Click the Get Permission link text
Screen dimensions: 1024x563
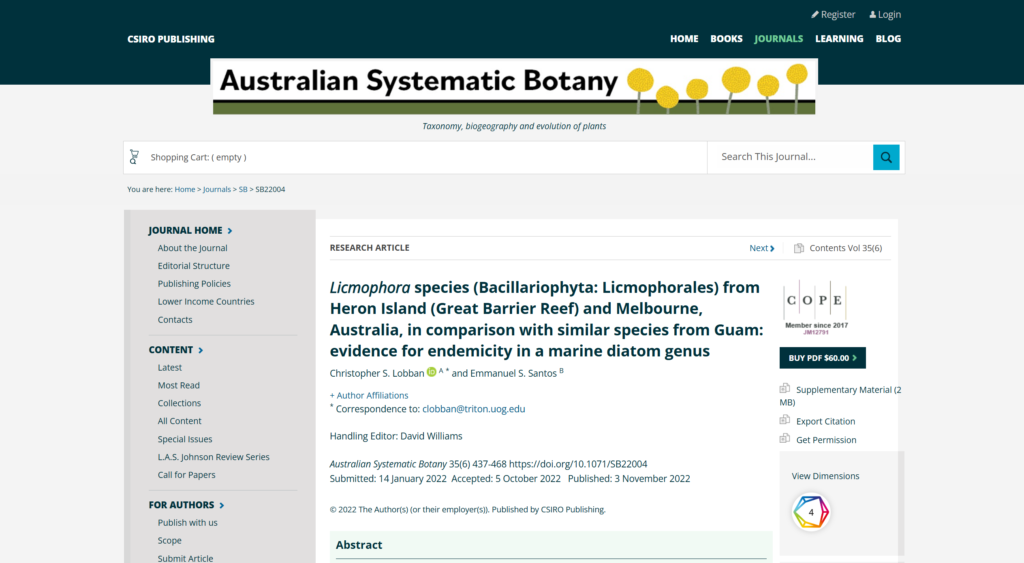coord(826,440)
